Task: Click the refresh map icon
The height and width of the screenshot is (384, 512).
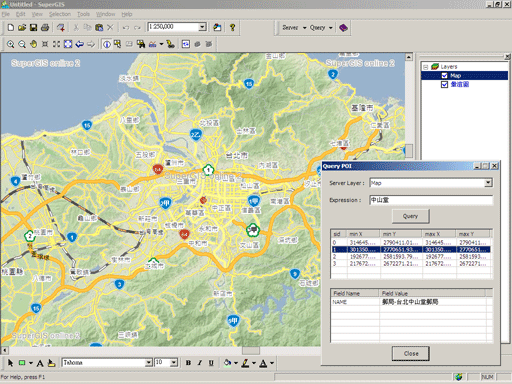Action: (x=186, y=44)
